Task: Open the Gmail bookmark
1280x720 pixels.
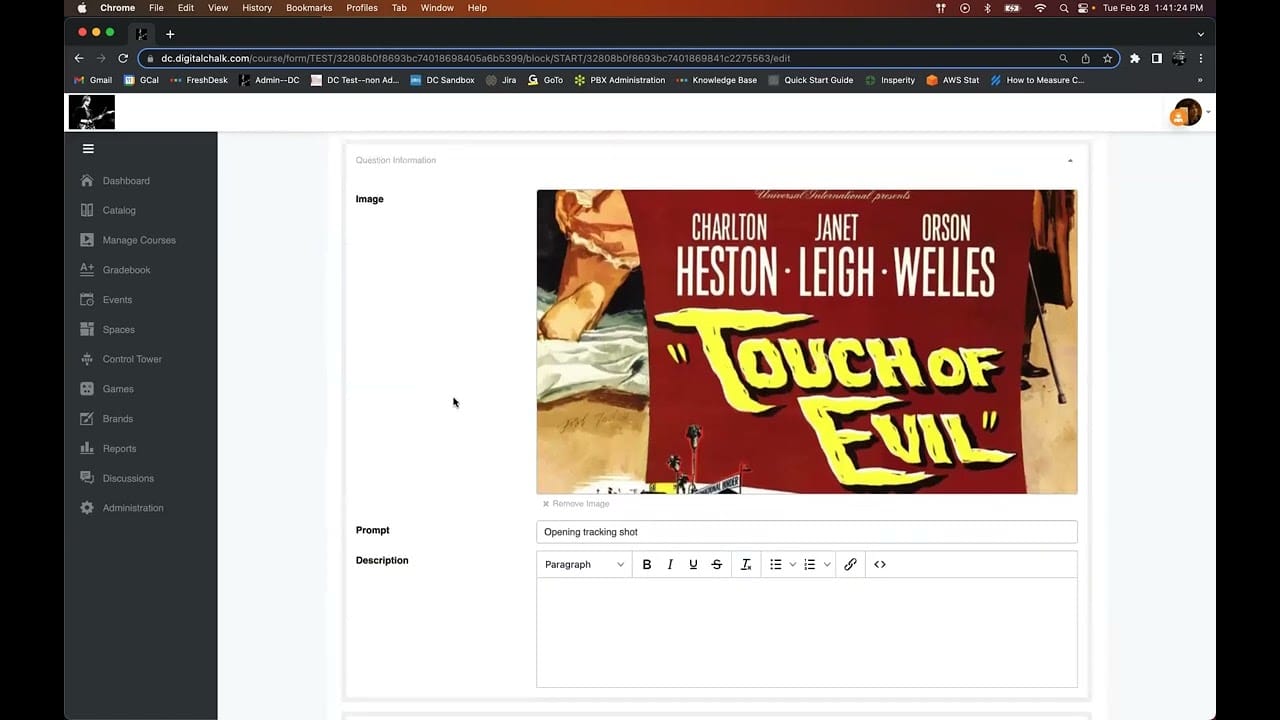Action: click(93, 80)
